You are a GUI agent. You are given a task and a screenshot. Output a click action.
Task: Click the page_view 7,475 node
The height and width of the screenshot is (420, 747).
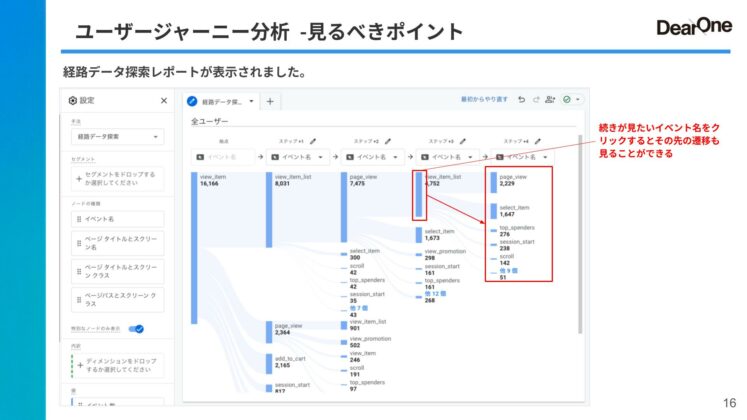[344, 207]
